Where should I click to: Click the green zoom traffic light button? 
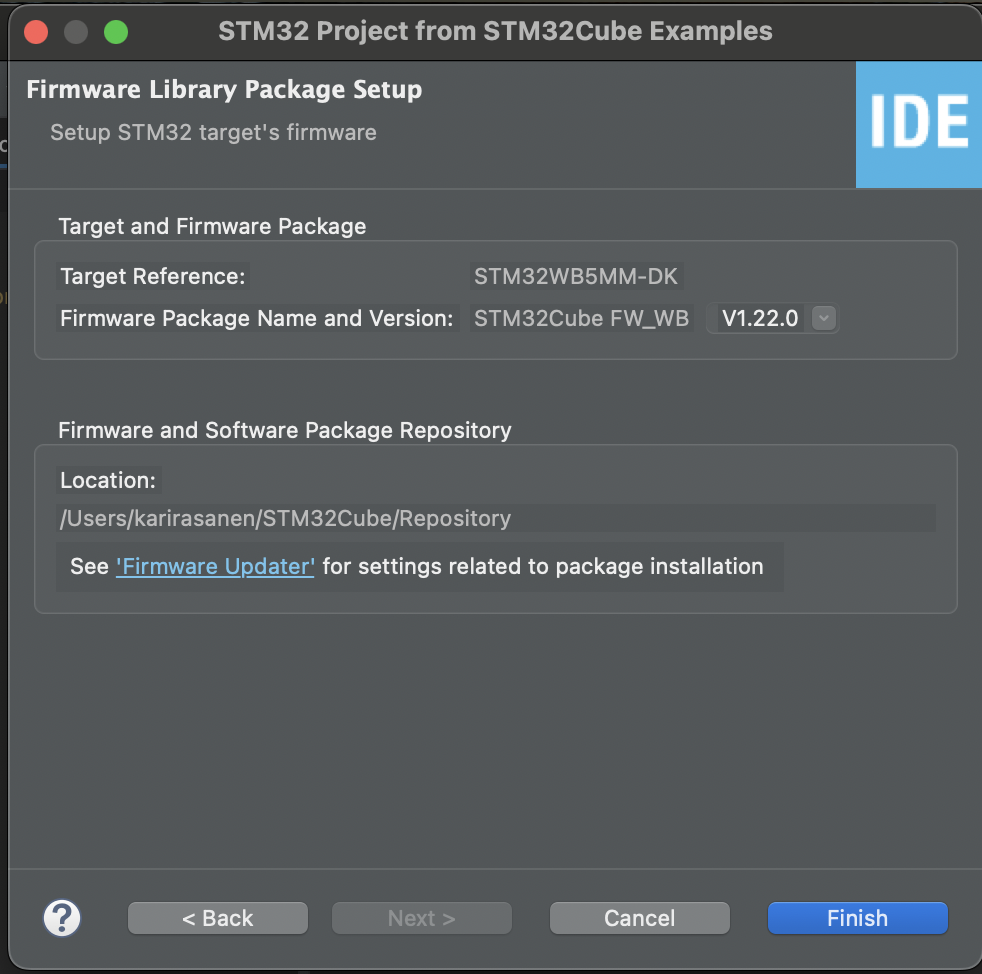pyautogui.click(x=116, y=31)
